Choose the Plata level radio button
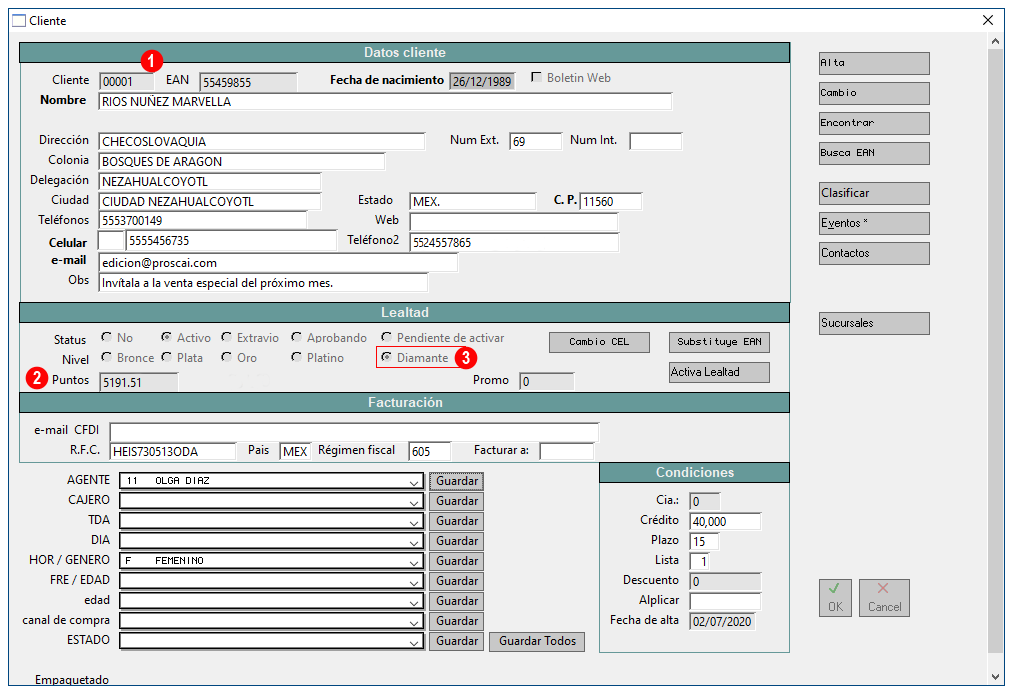 point(167,357)
